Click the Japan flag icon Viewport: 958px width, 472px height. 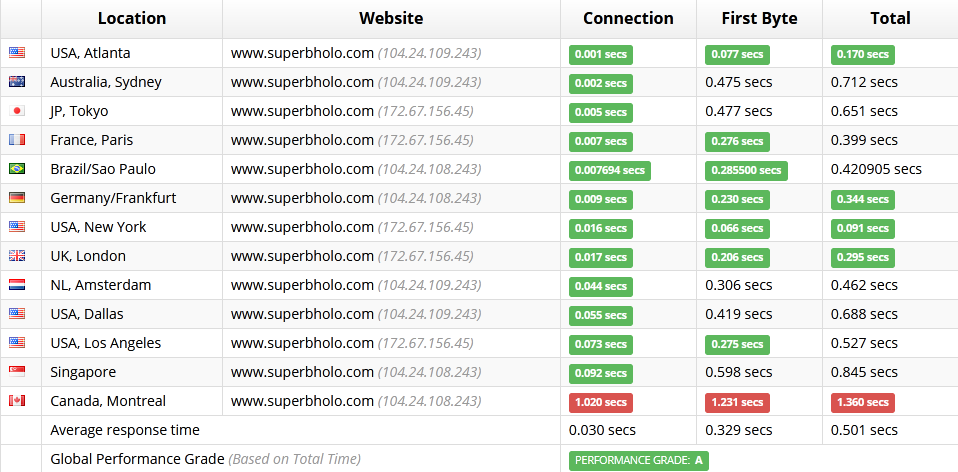(x=17, y=111)
